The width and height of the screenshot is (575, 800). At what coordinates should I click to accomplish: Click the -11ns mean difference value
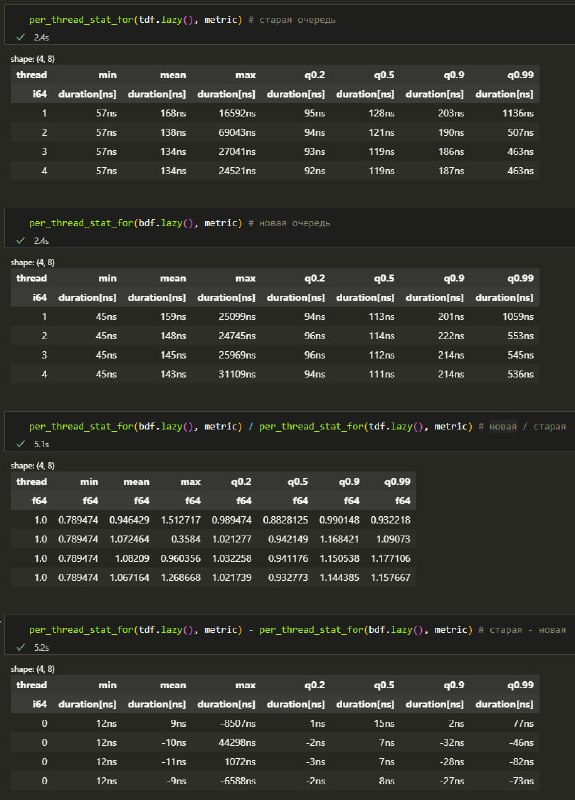[x=173, y=762]
